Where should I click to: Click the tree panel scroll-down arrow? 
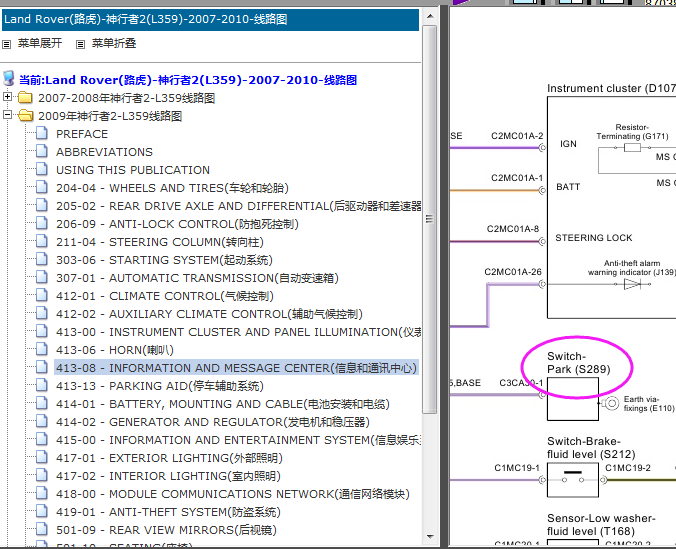[x=430, y=537]
